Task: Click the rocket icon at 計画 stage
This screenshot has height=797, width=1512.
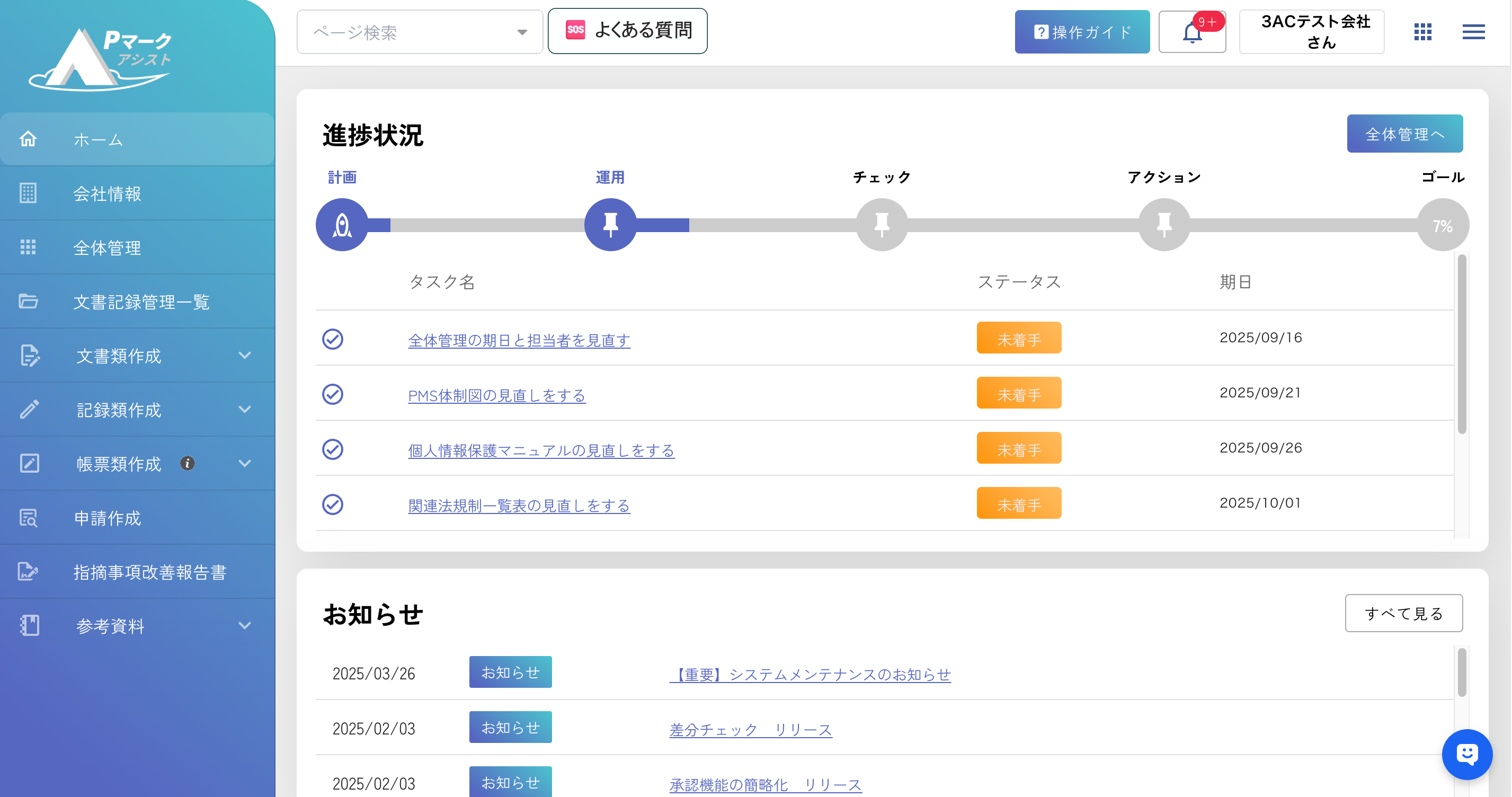Action: tap(342, 225)
